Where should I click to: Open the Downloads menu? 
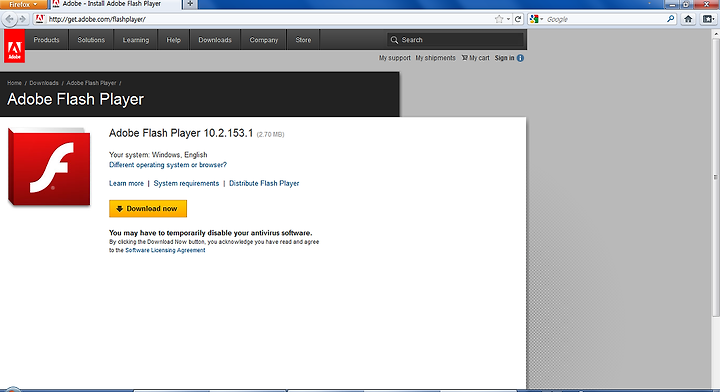(x=215, y=40)
